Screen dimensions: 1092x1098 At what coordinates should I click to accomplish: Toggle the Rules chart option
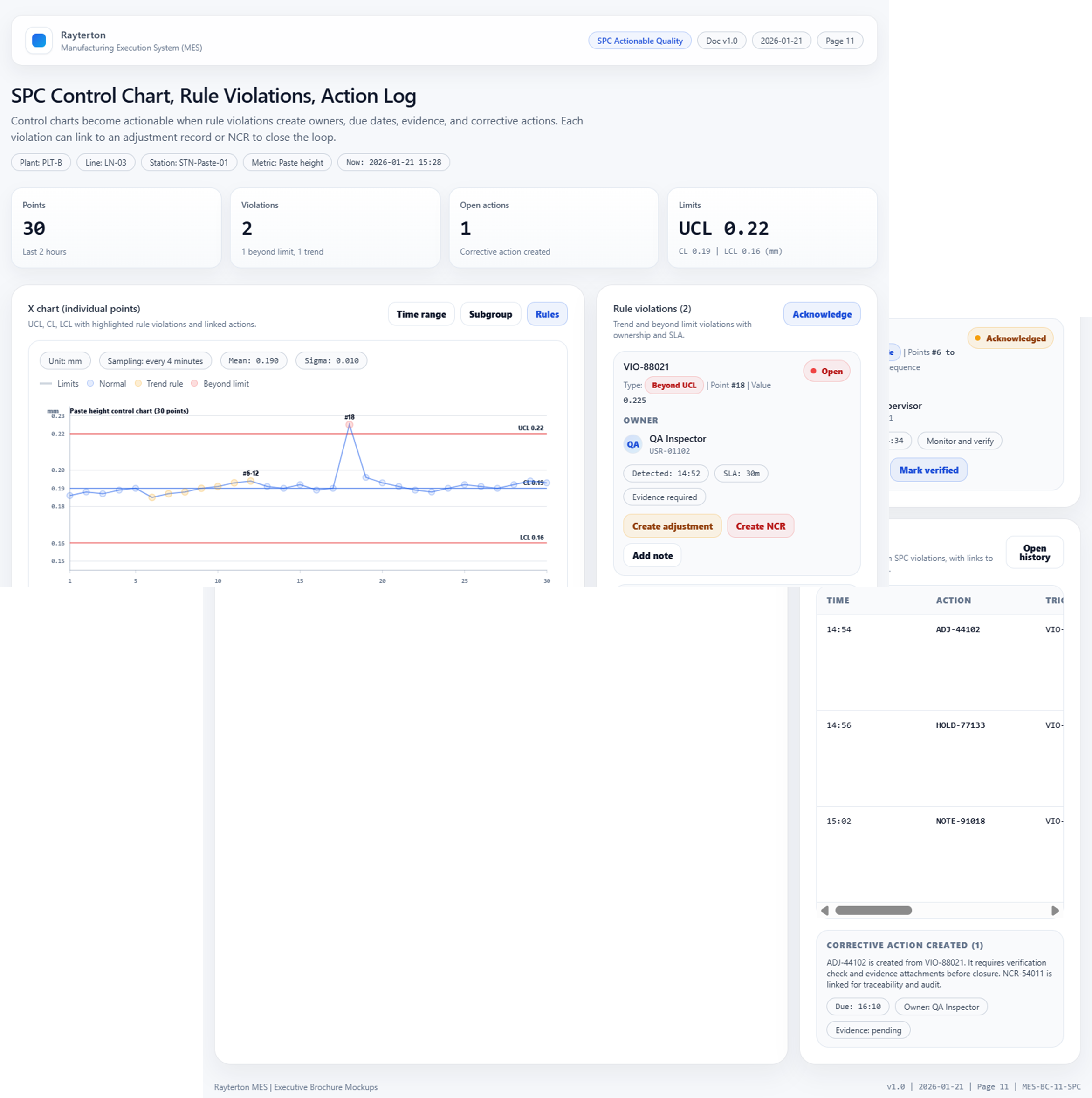pos(547,314)
